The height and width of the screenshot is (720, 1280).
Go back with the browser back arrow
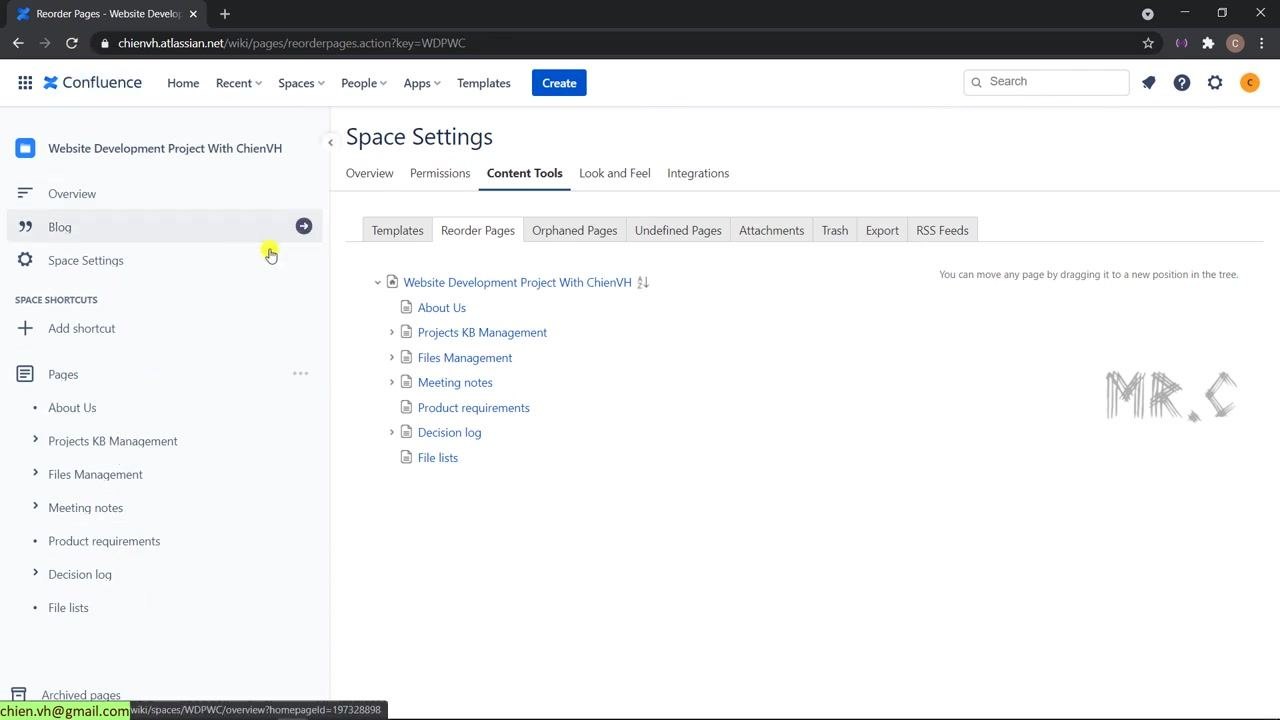(x=18, y=43)
